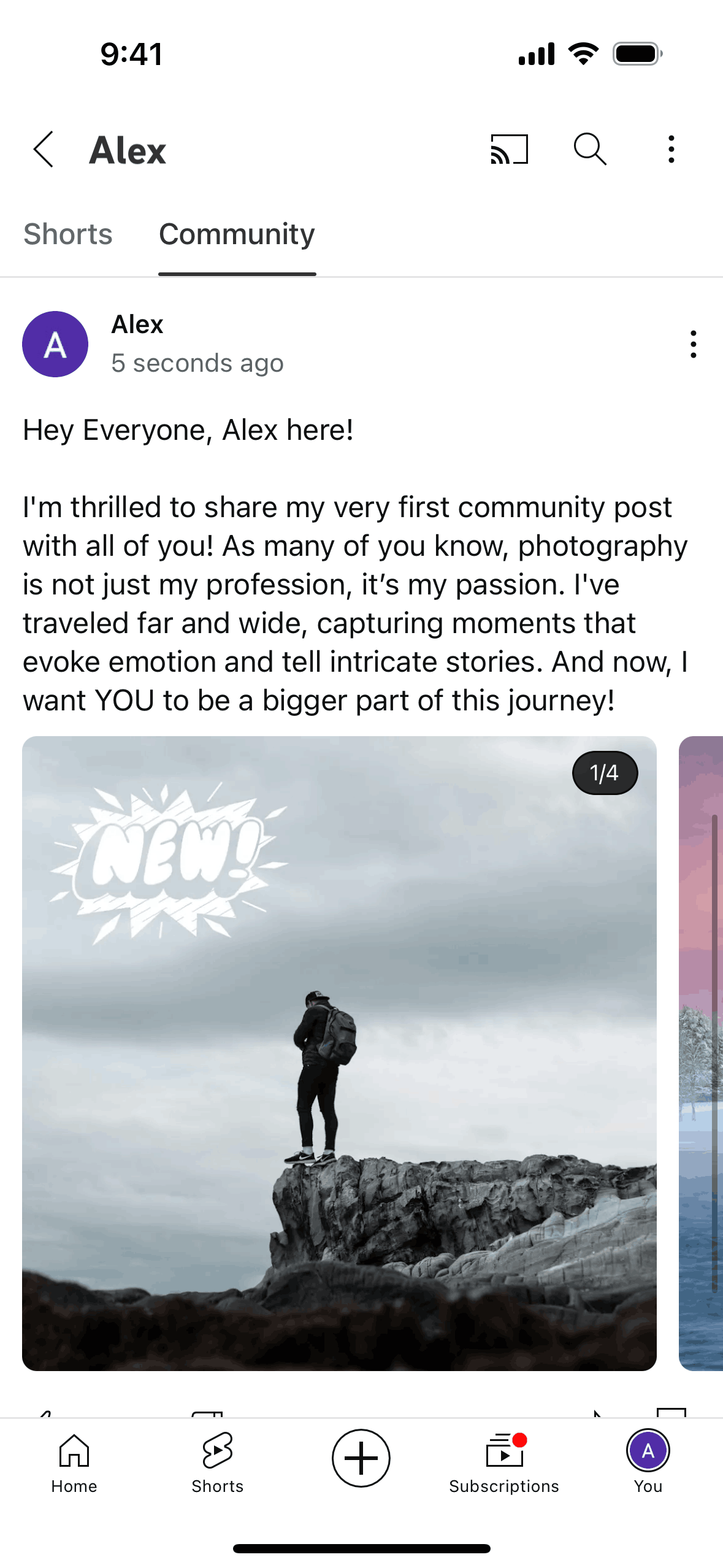
Task: Go to Home in bottom navigation
Action: (x=74, y=1464)
